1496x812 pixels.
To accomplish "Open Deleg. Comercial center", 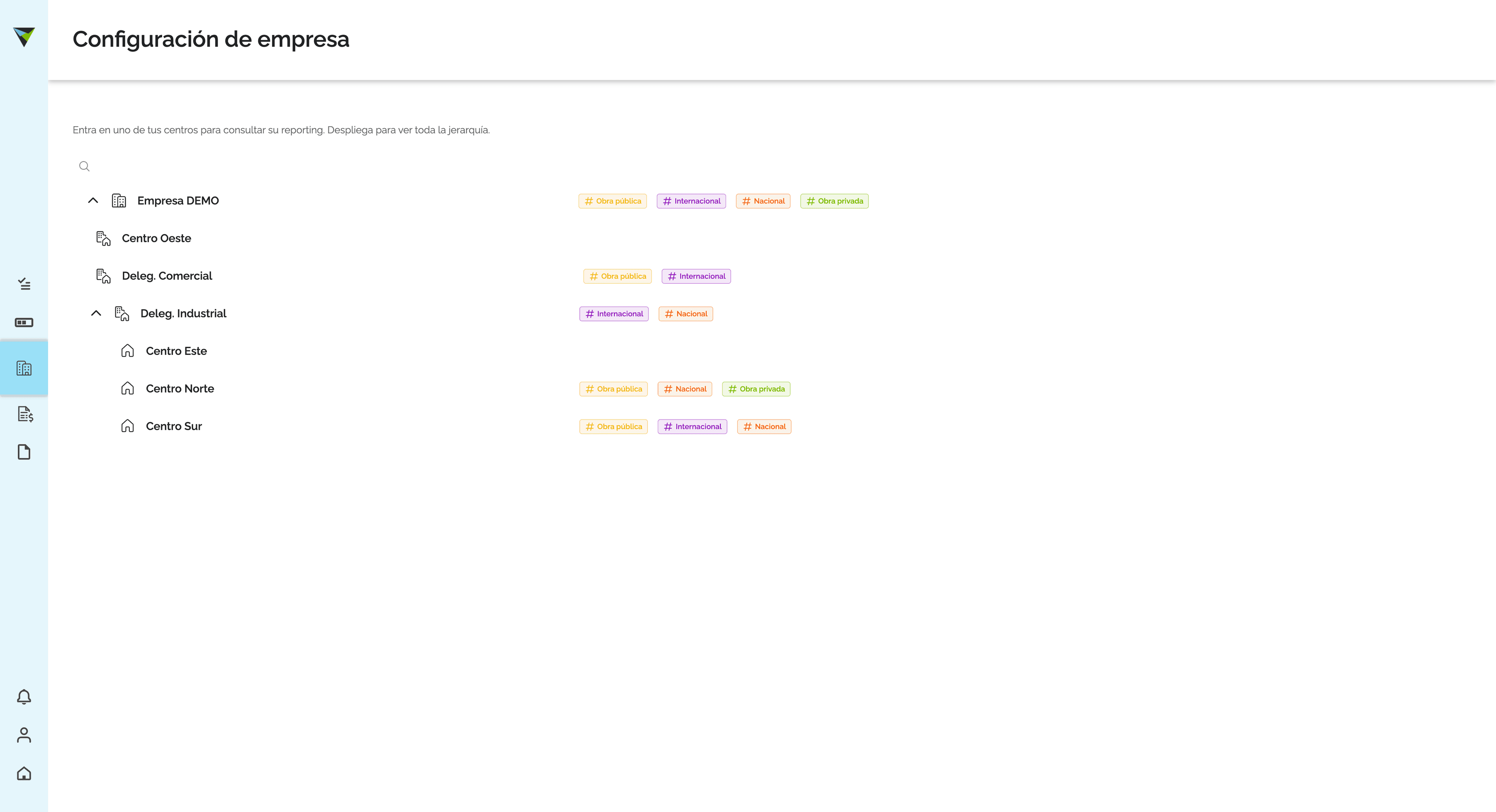I will click(167, 276).
